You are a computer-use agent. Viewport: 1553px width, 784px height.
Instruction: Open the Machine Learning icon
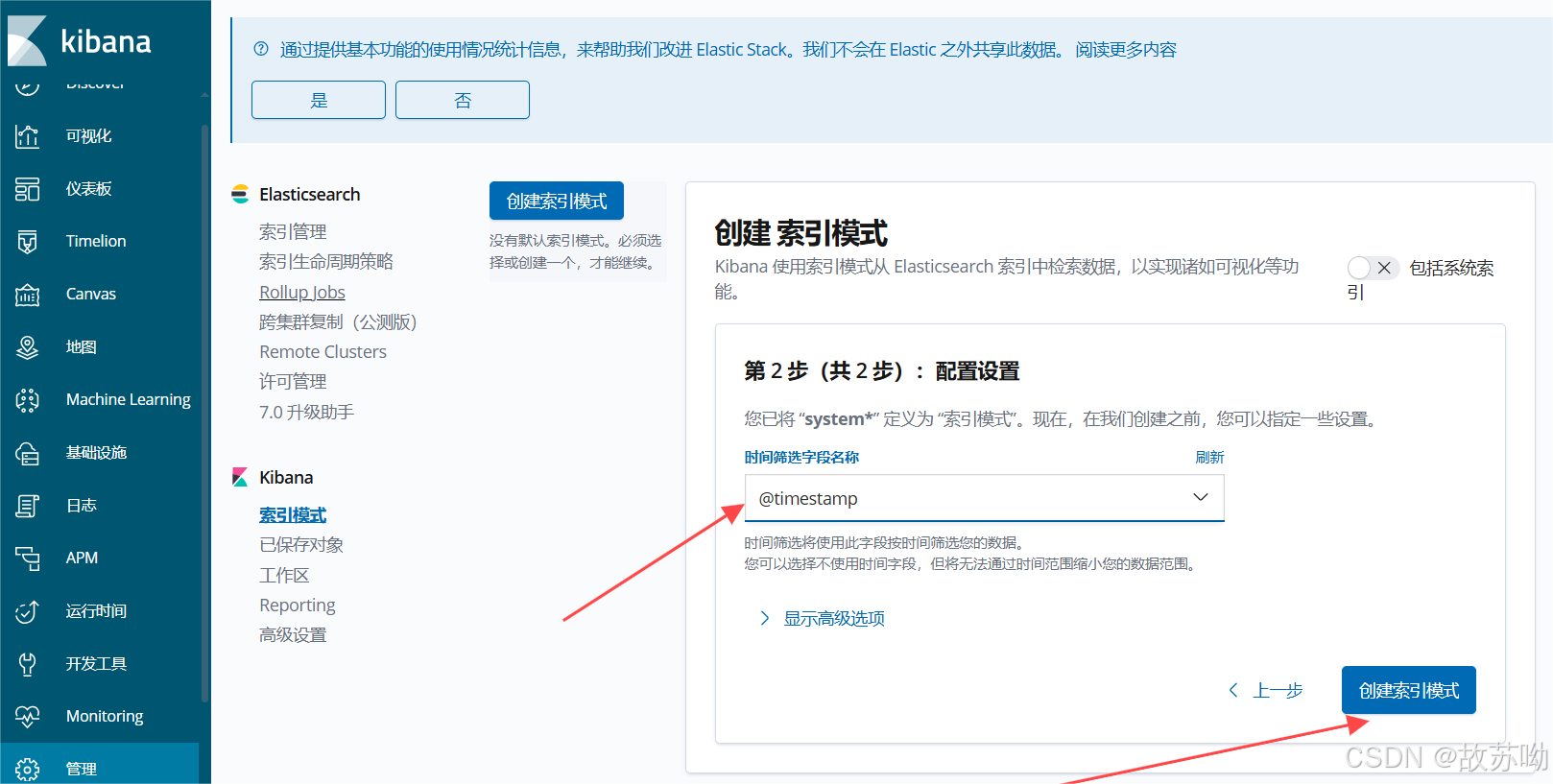tap(28, 400)
